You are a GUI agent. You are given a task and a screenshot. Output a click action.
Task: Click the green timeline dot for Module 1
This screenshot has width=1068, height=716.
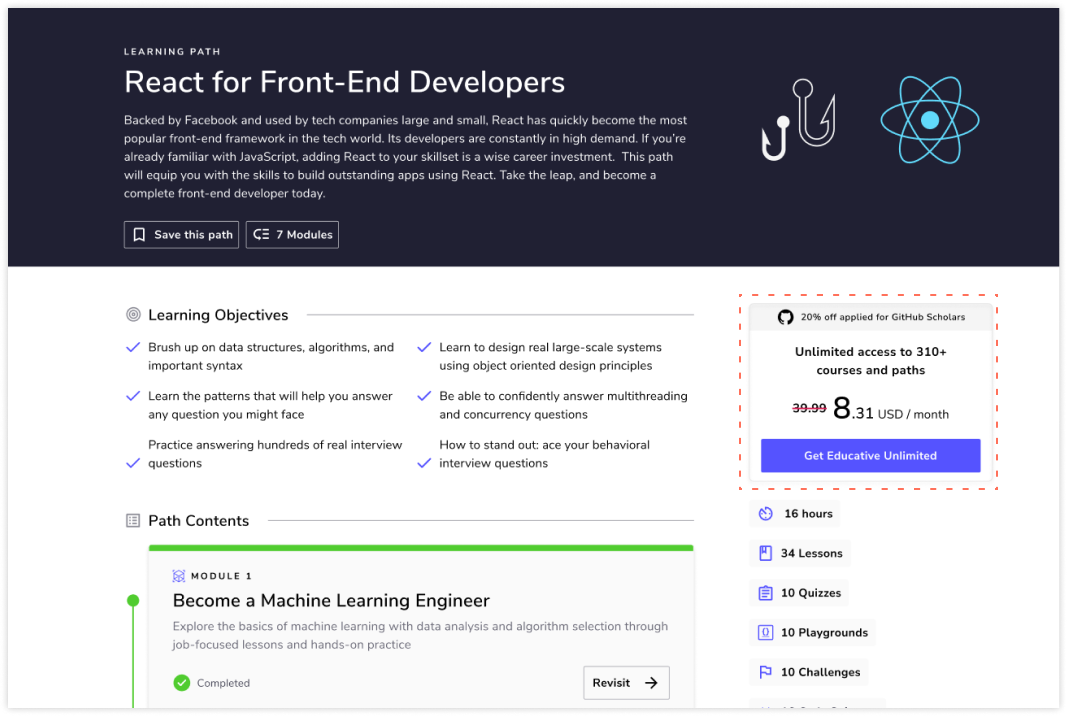(134, 601)
